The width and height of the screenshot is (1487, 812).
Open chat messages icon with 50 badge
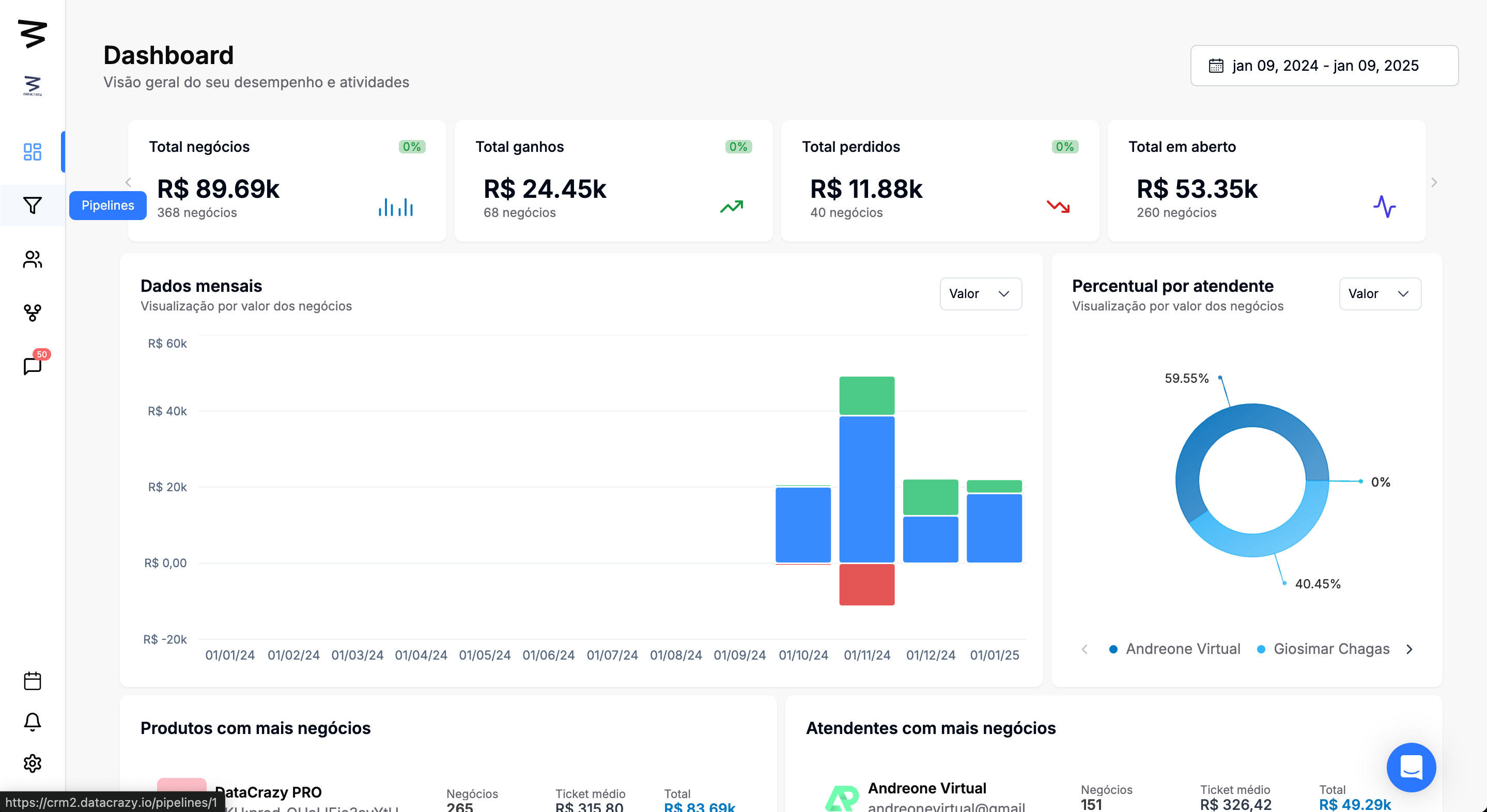point(33,366)
